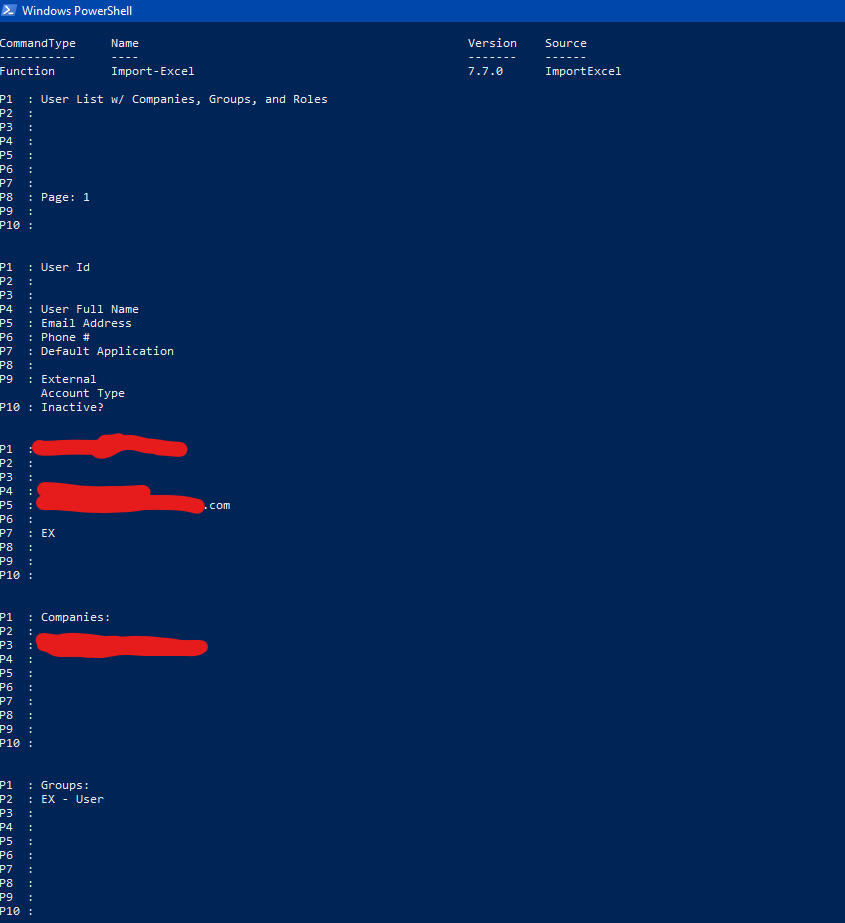The height and width of the screenshot is (923, 845).
Task: Click the CommandType column header
Action: click(38, 43)
